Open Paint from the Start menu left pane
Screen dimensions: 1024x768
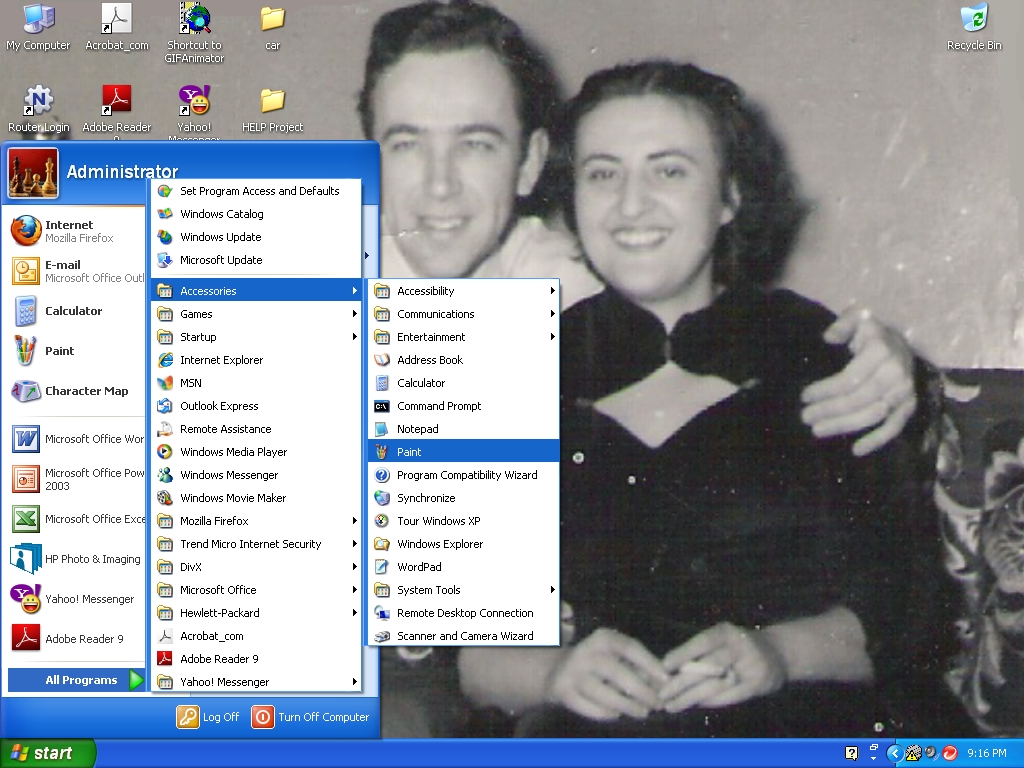(74, 351)
